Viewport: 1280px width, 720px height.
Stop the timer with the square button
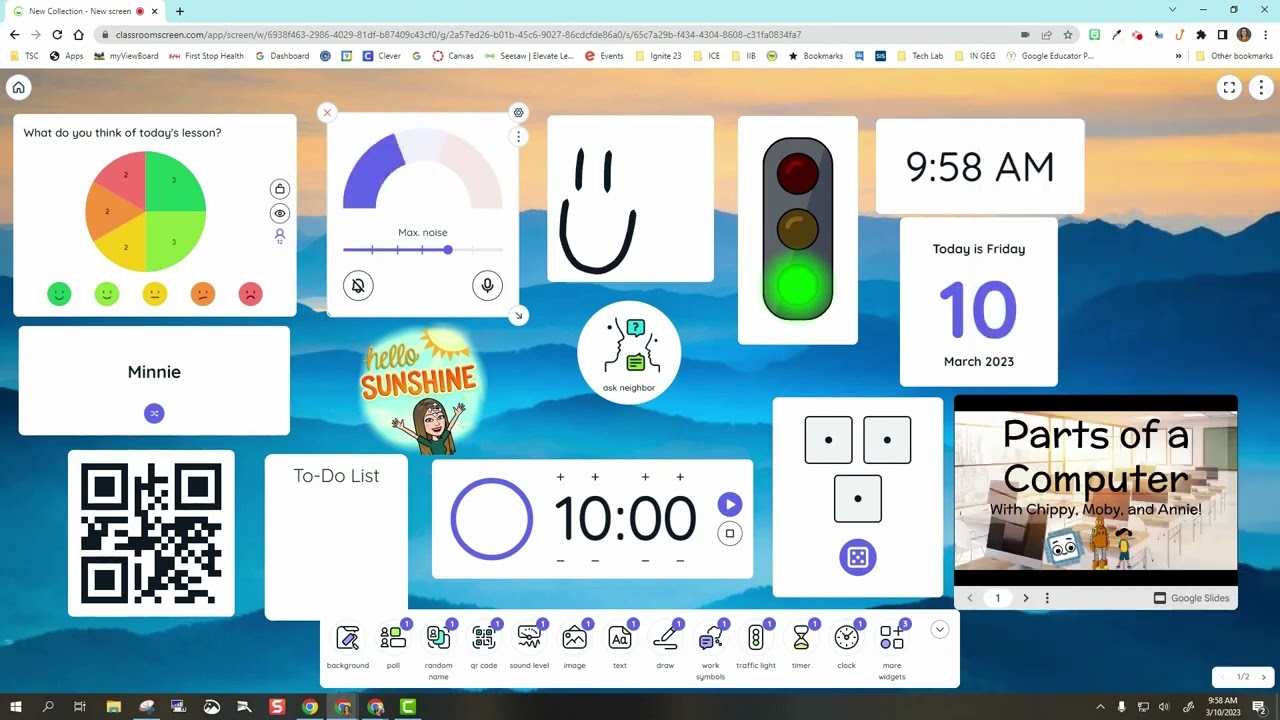tap(730, 534)
